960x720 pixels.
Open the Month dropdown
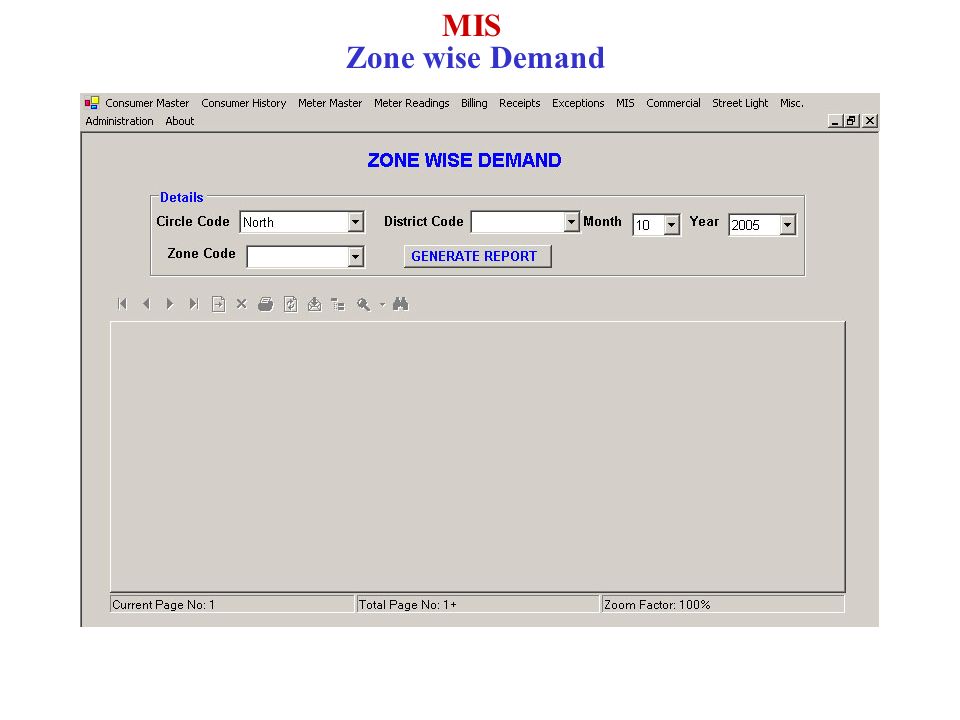[x=671, y=225]
